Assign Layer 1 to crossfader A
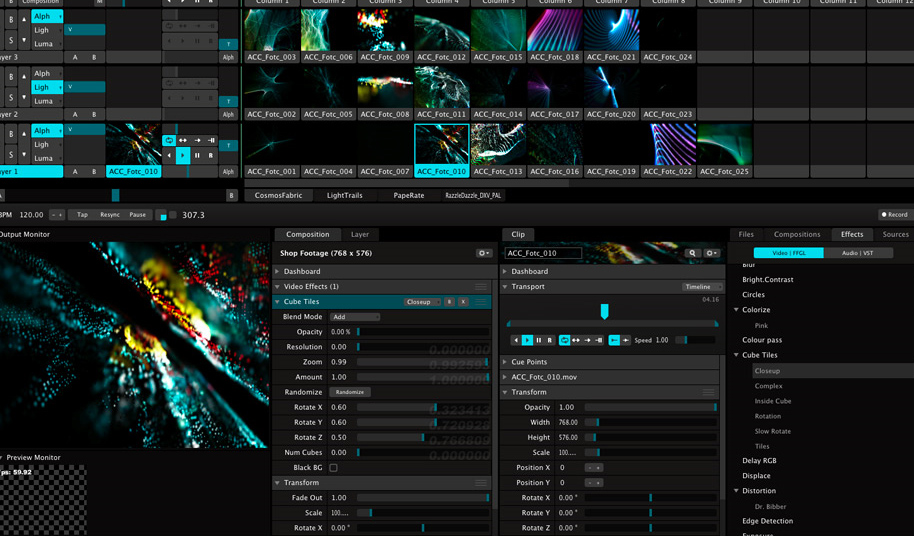The image size is (914, 536). pos(75,172)
